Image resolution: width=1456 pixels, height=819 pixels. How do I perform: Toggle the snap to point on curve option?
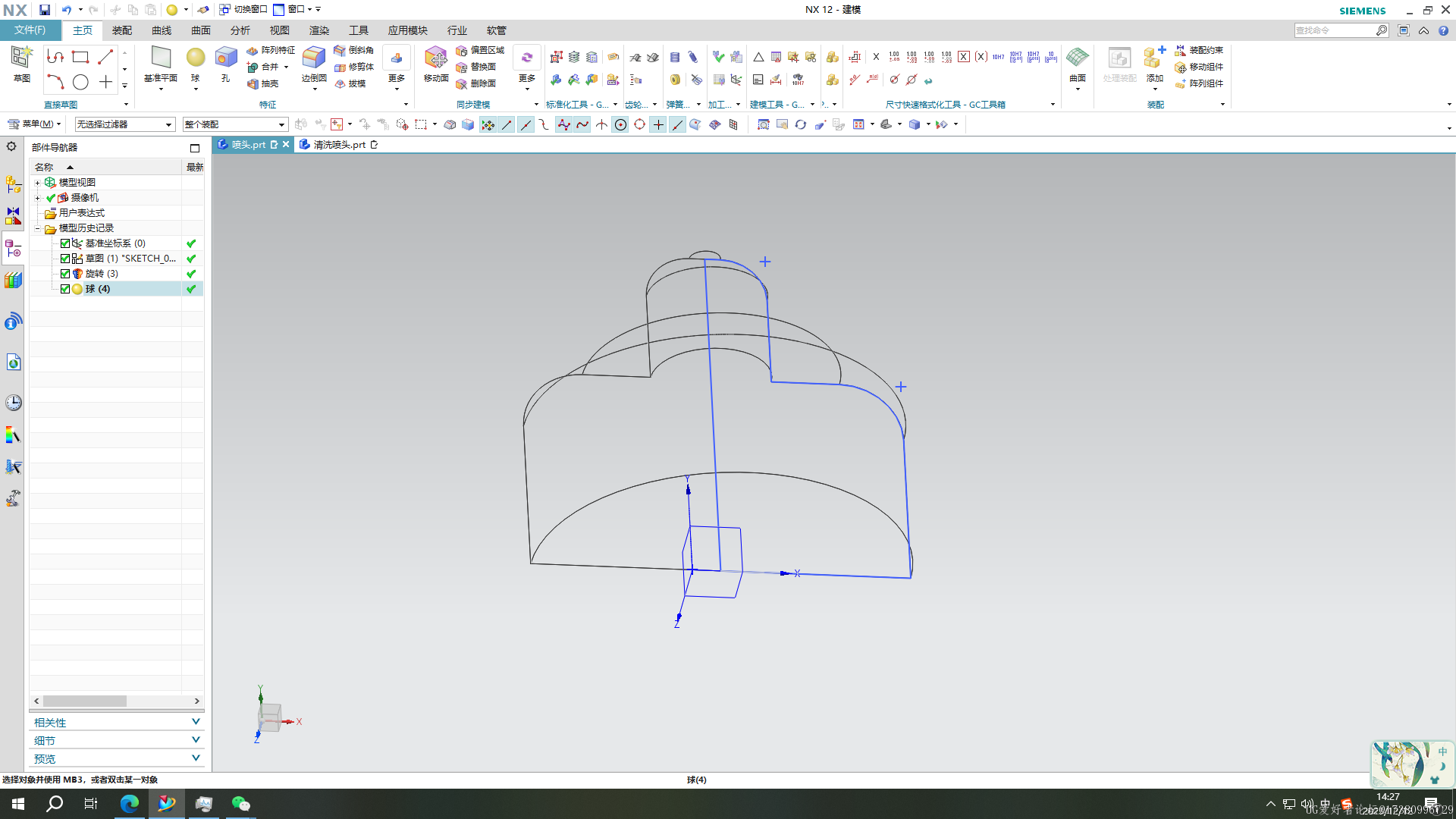677,124
